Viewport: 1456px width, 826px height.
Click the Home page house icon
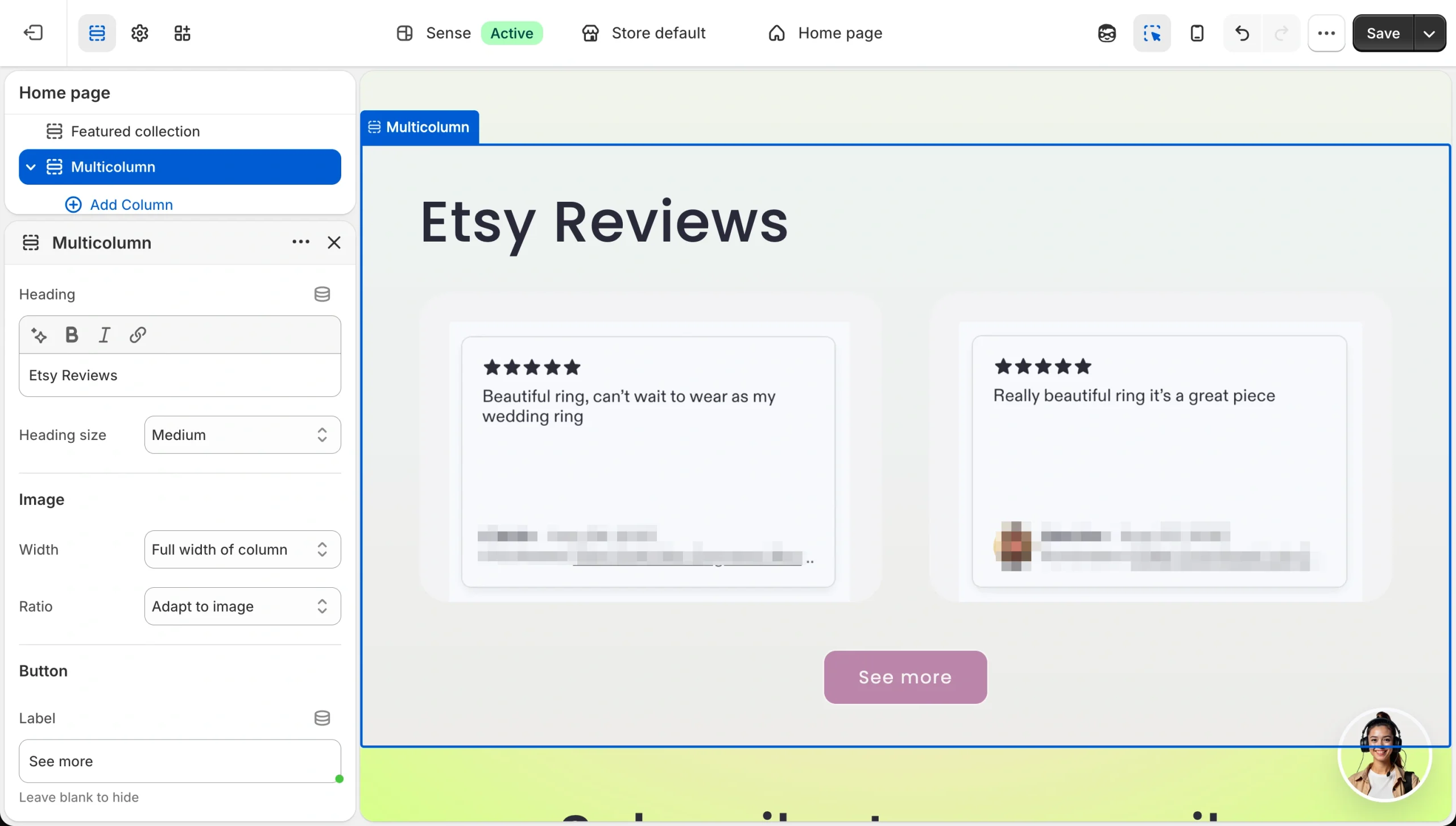point(776,33)
